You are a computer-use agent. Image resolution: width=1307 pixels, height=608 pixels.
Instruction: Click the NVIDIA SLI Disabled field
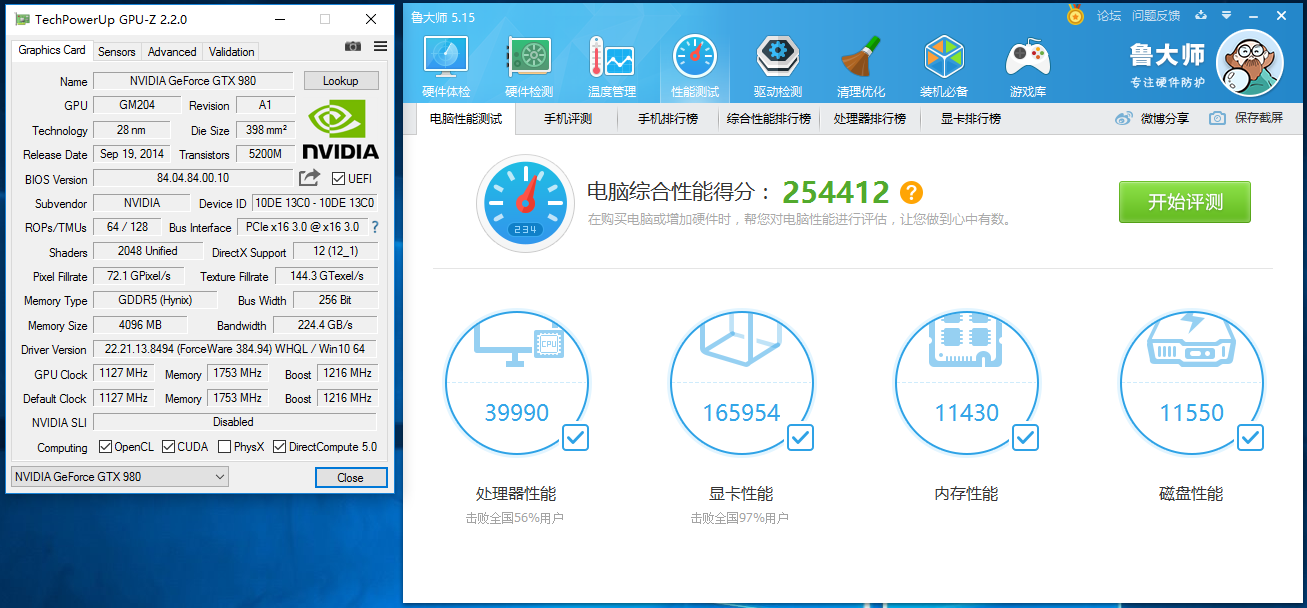(235, 422)
